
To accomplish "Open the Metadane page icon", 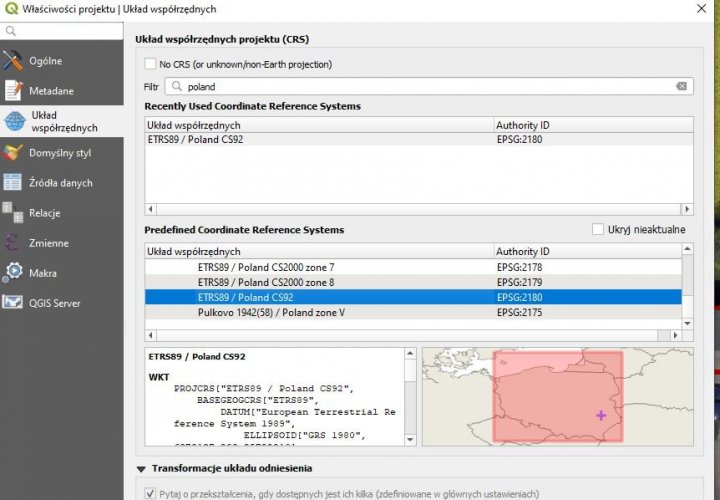I will 13,91.
